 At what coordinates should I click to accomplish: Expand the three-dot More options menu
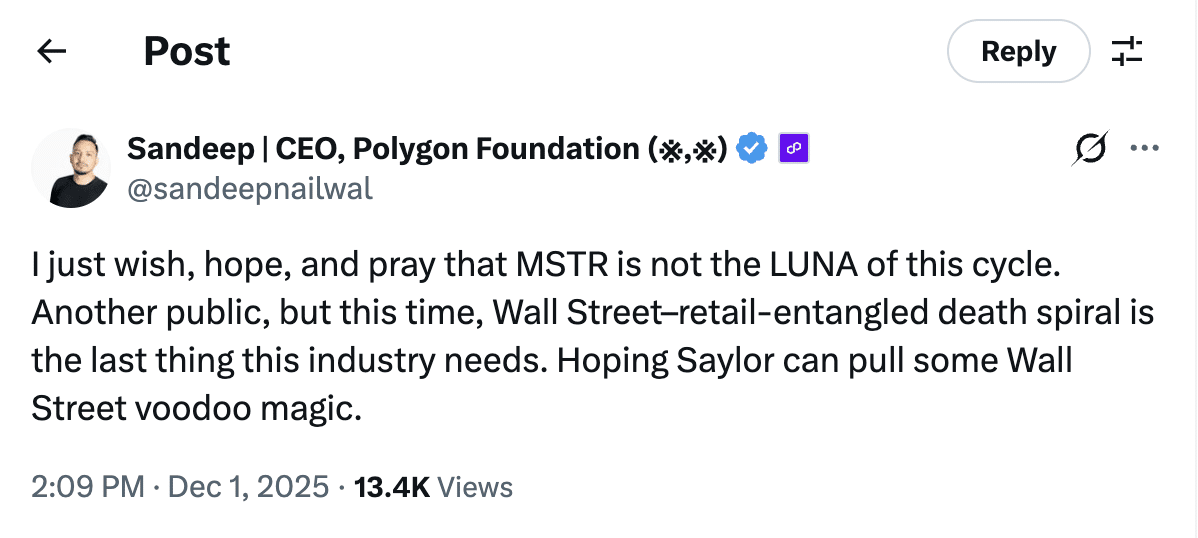(x=1143, y=149)
